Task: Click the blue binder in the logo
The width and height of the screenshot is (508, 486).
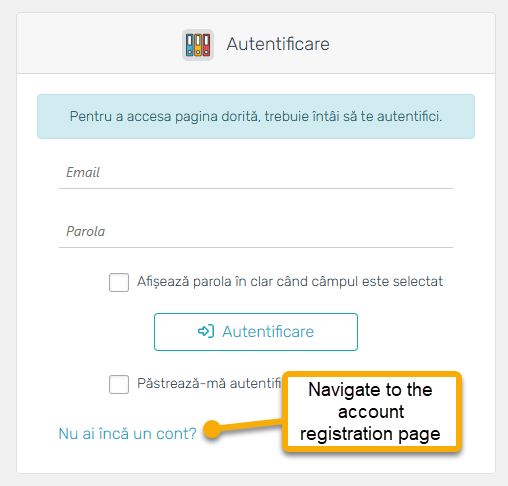Action: click(x=190, y=45)
